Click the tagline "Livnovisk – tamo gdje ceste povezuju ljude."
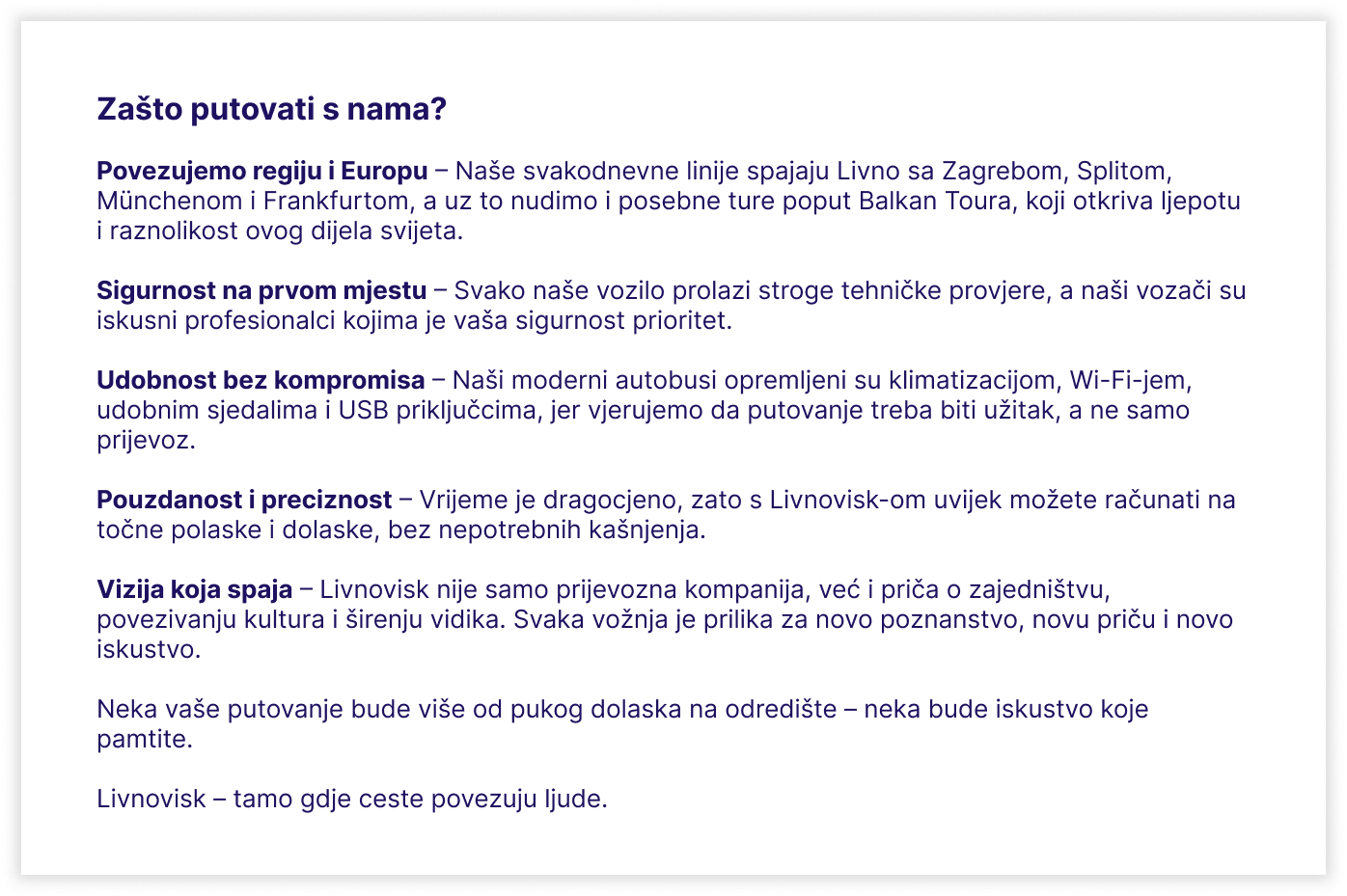 tap(352, 799)
